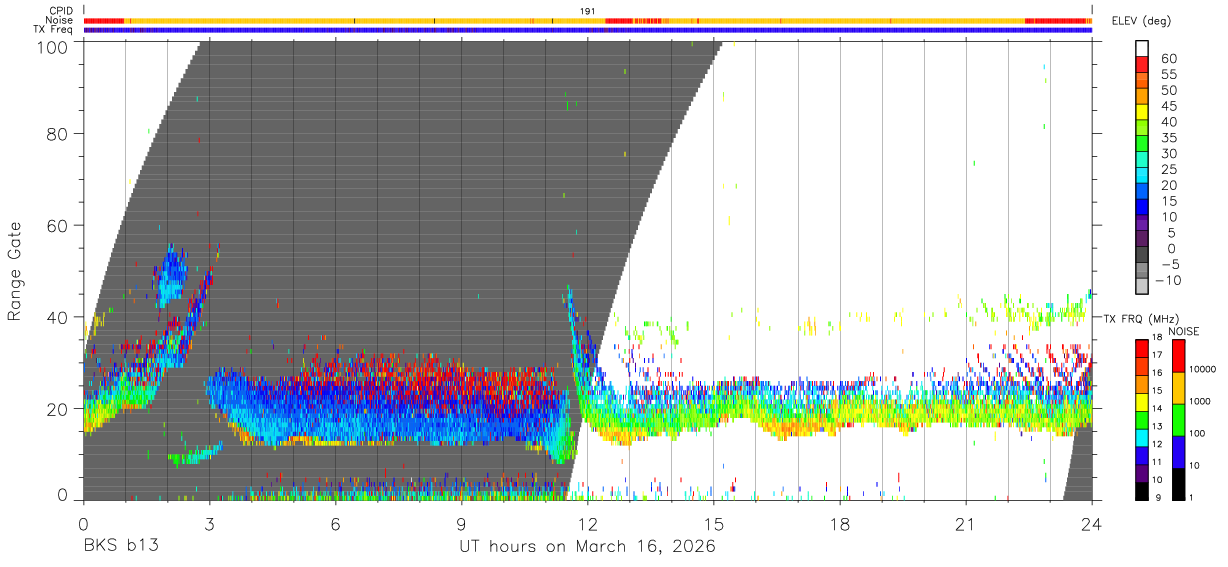
Task: Click the 60 label on the ELEV scale
Action: pos(1168,59)
